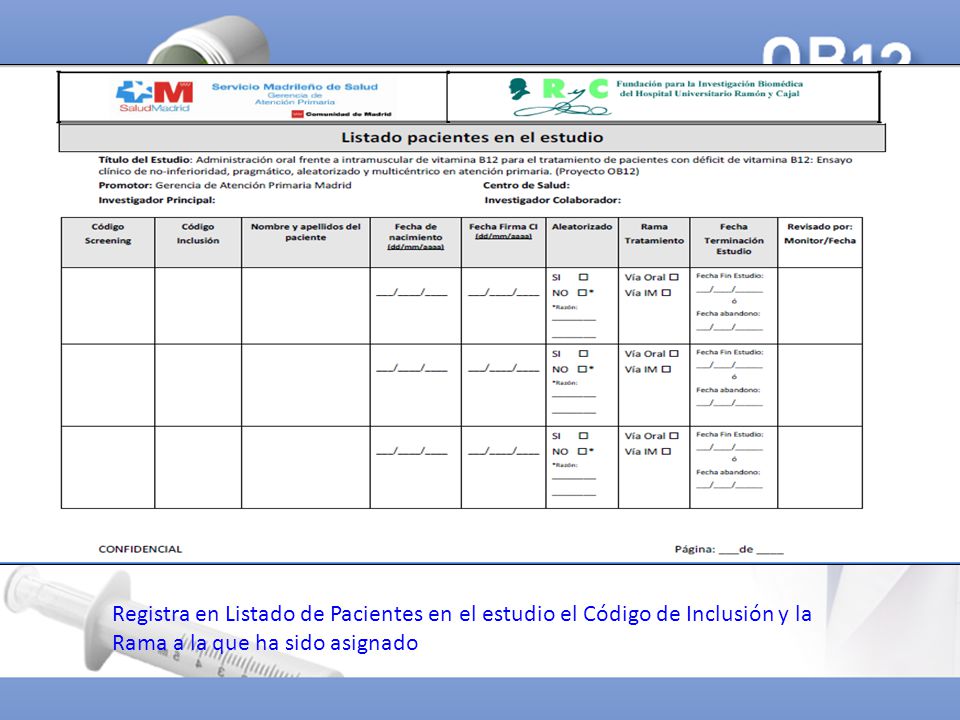The image size is (960, 720).
Task: Click the 'Investigador Principal:' label
Action: point(157,200)
